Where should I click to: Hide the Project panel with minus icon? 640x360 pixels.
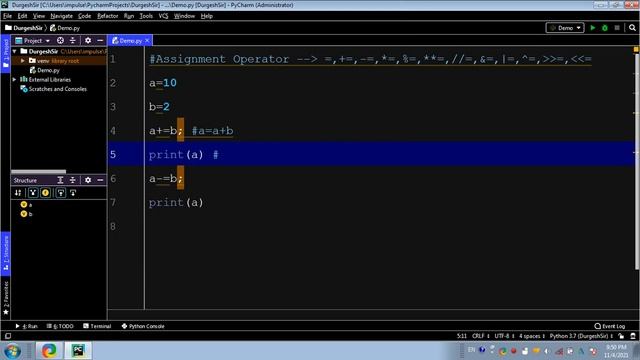click(x=100, y=40)
